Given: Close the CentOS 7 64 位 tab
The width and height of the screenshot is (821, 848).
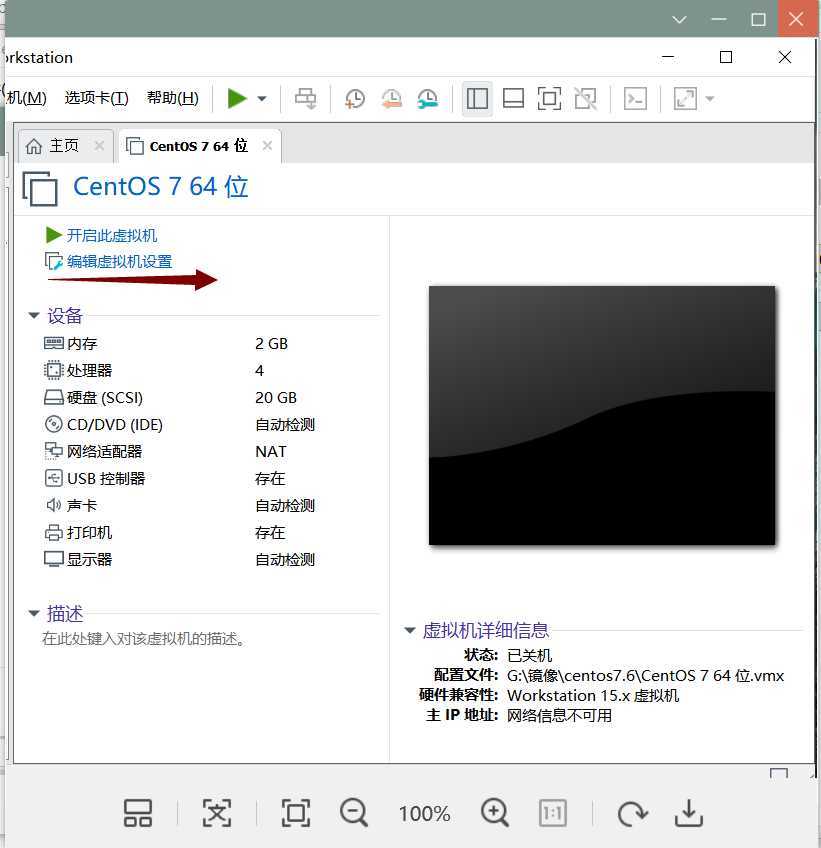Looking at the screenshot, I should (267, 145).
